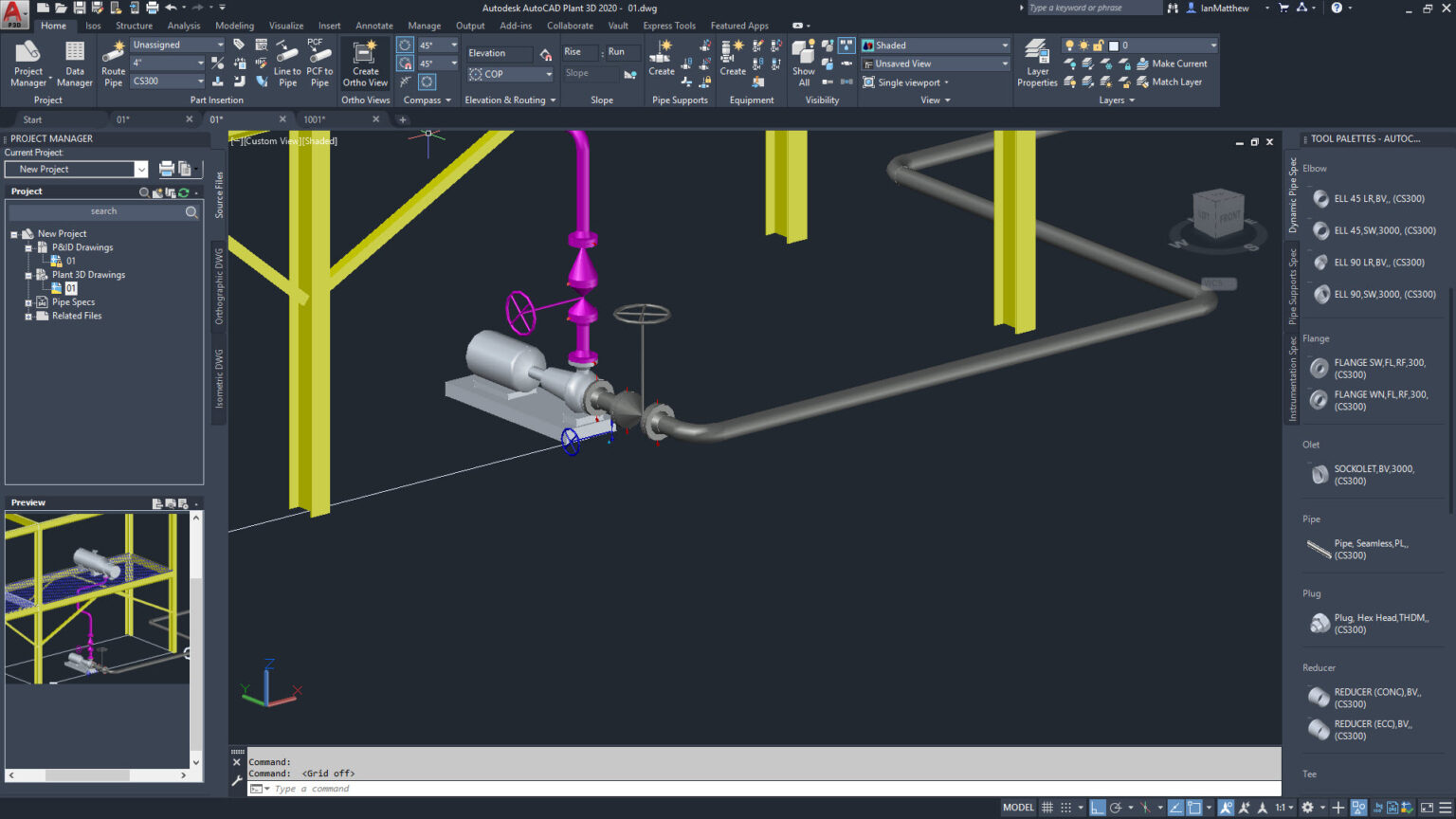Open the Project Manager icon
1456x819 pixels.
tap(27, 63)
